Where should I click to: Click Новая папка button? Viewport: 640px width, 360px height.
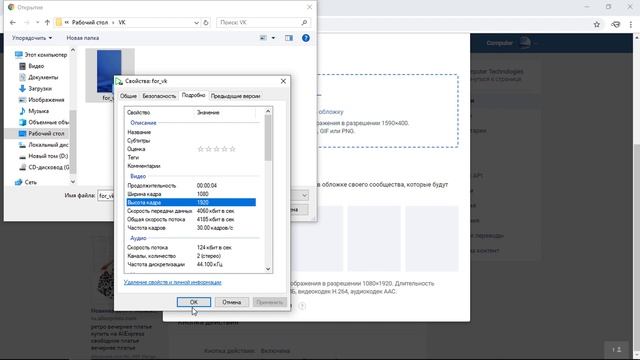tap(82, 38)
